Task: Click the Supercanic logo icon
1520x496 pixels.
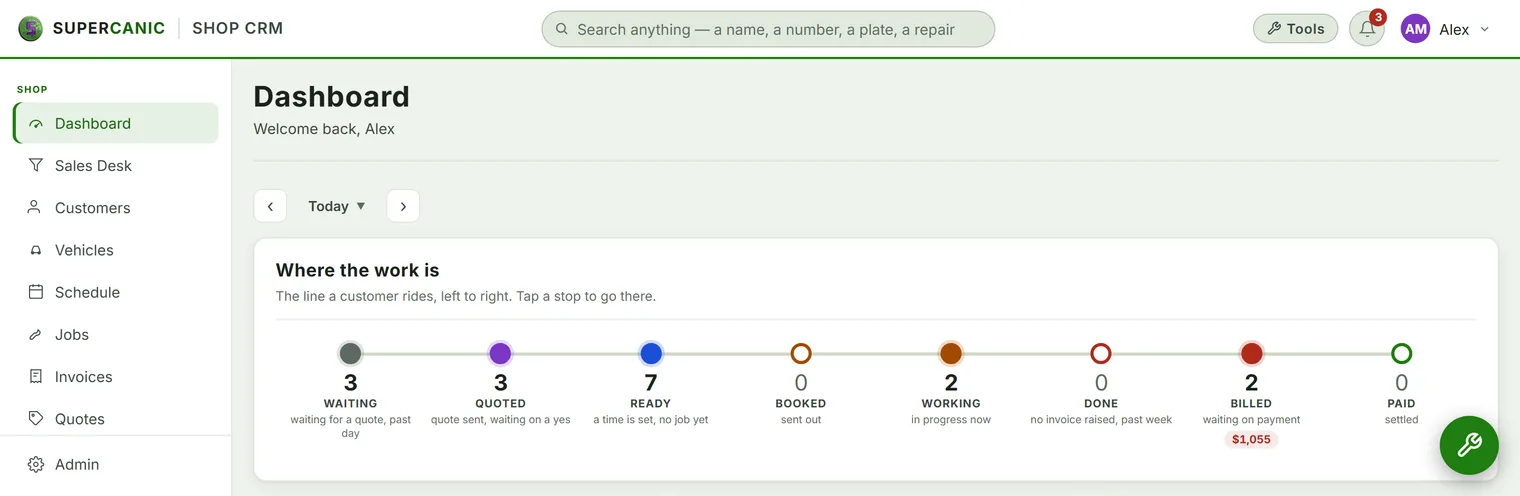Action: (x=31, y=29)
